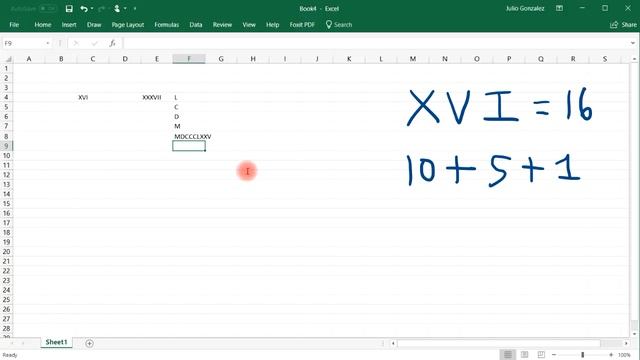
Task: Open the Foxit PDF tab
Action: (x=302, y=24)
